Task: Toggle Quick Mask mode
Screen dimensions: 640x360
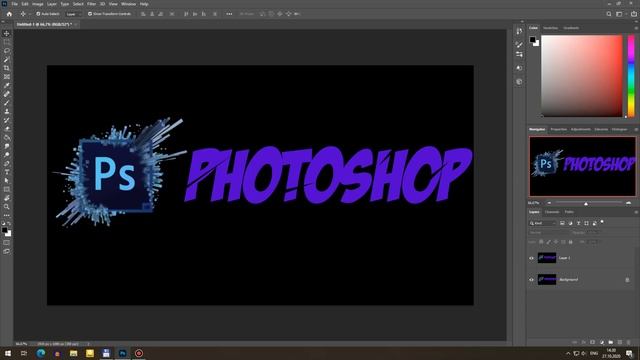Action: click(x=7, y=243)
